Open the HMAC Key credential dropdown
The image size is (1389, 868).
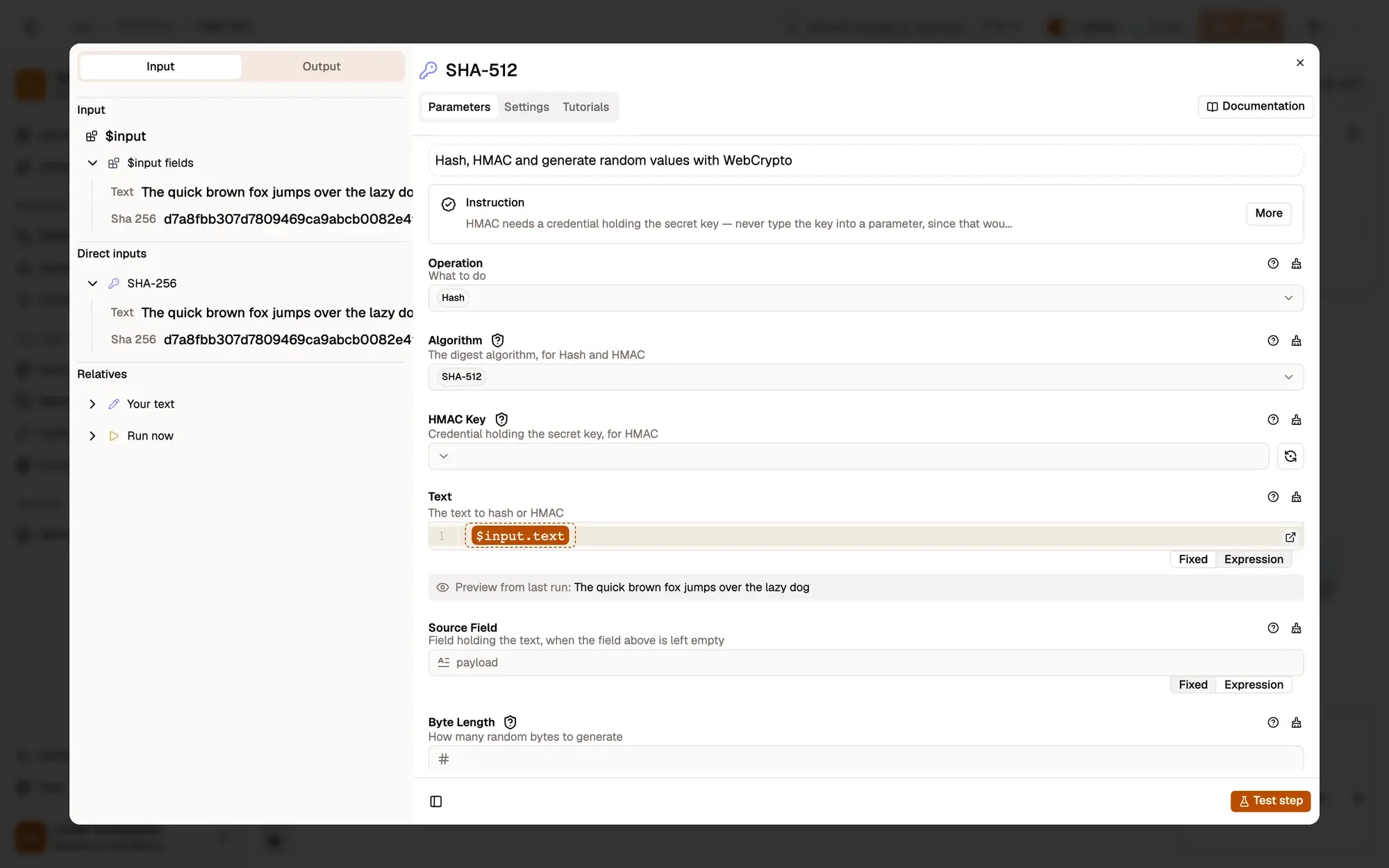tap(849, 456)
